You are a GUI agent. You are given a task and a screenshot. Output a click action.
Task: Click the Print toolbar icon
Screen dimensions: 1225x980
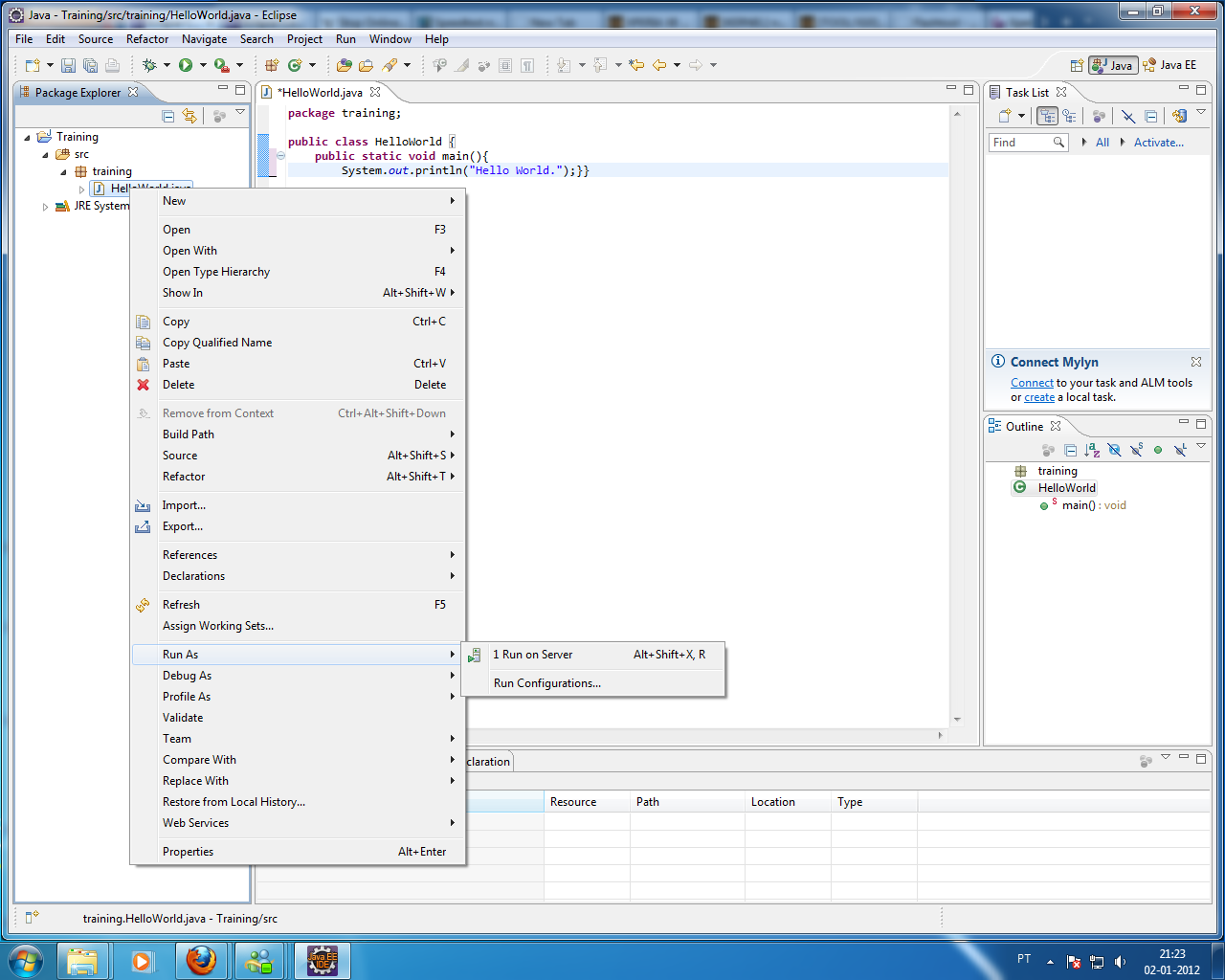pos(112,65)
